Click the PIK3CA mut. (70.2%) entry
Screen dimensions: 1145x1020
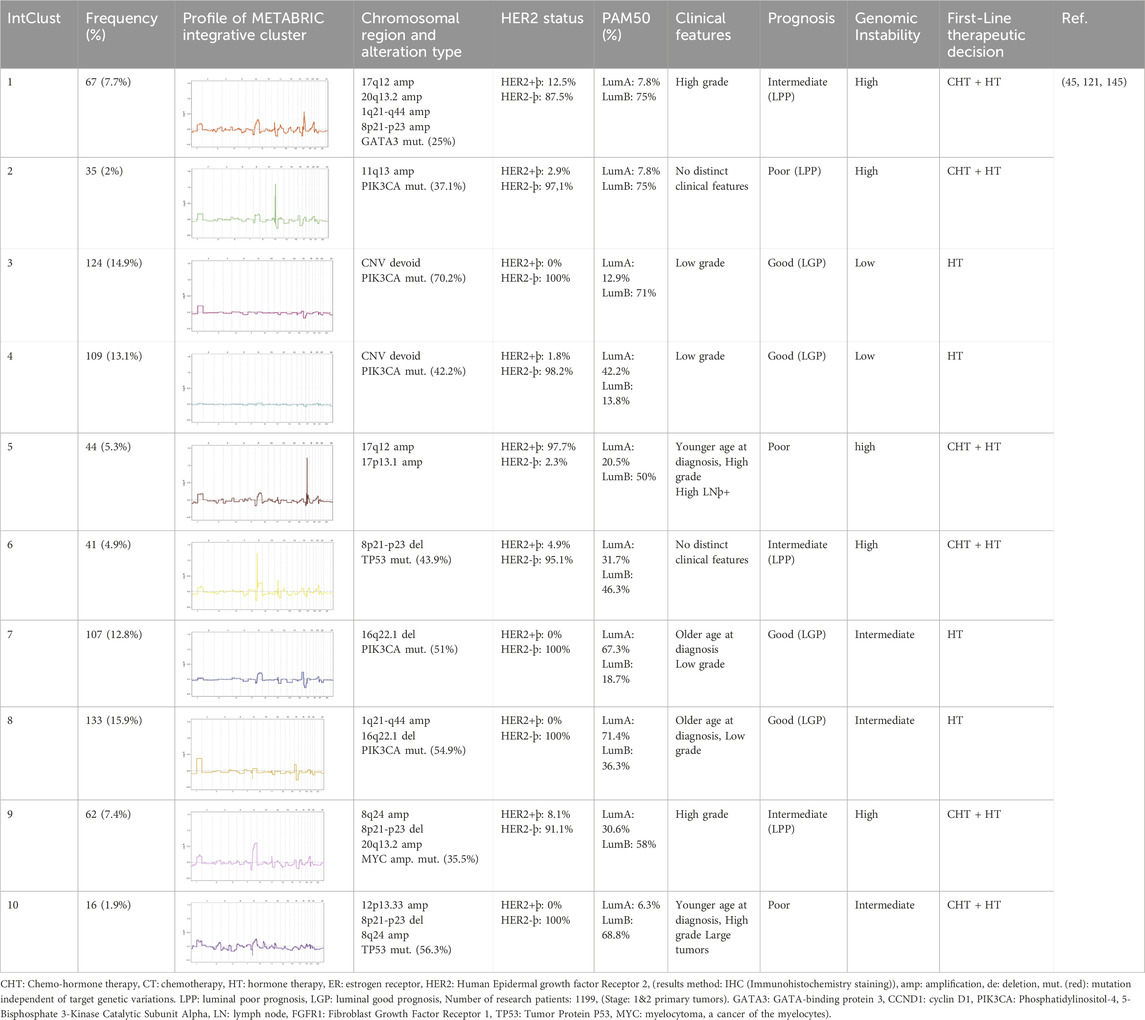[x=413, y=278]
